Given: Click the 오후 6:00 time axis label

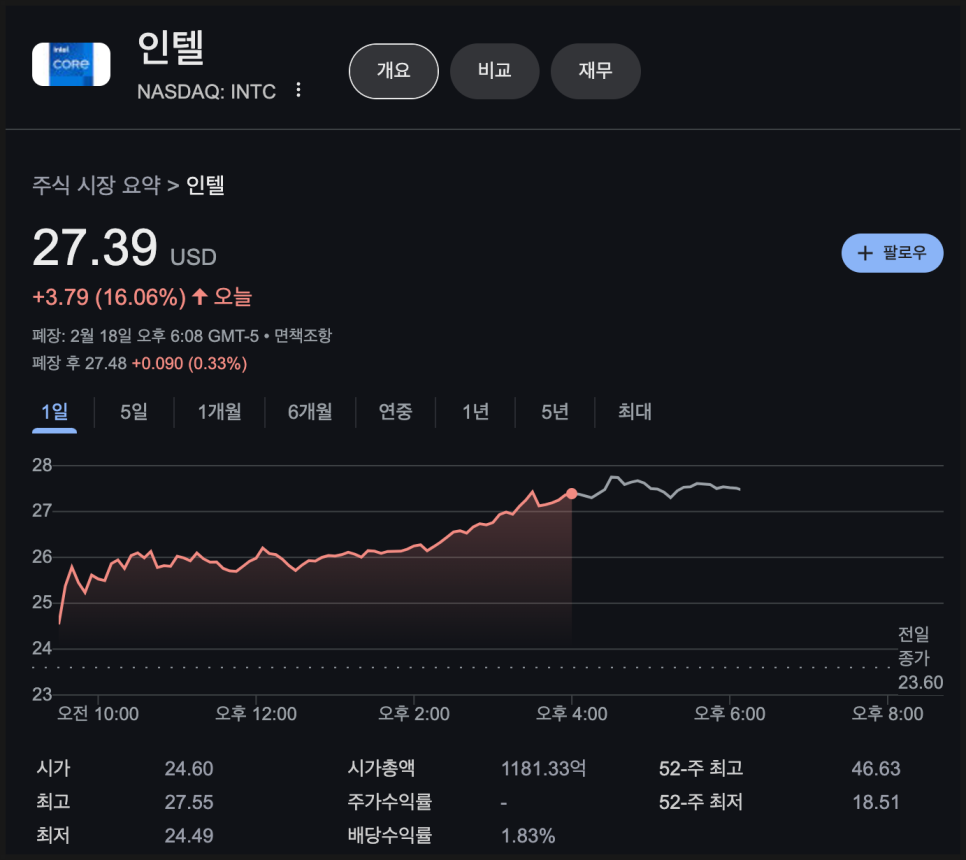Looking at the screenshot, I should 729,714.
